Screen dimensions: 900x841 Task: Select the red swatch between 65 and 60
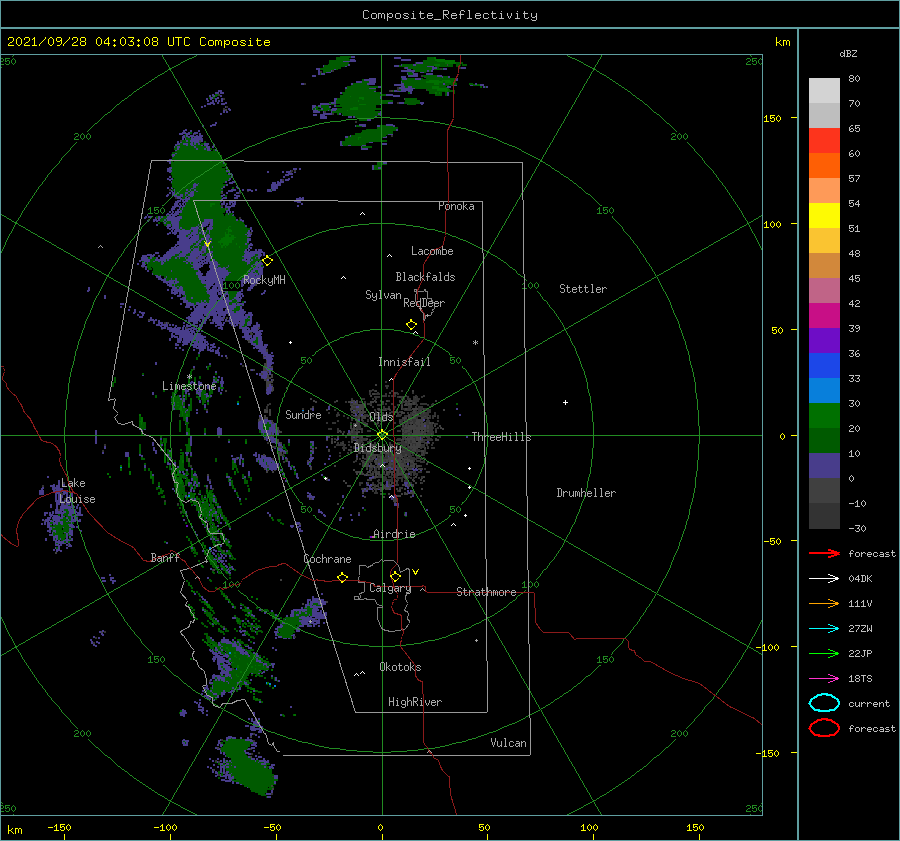(x=824, y=141)
